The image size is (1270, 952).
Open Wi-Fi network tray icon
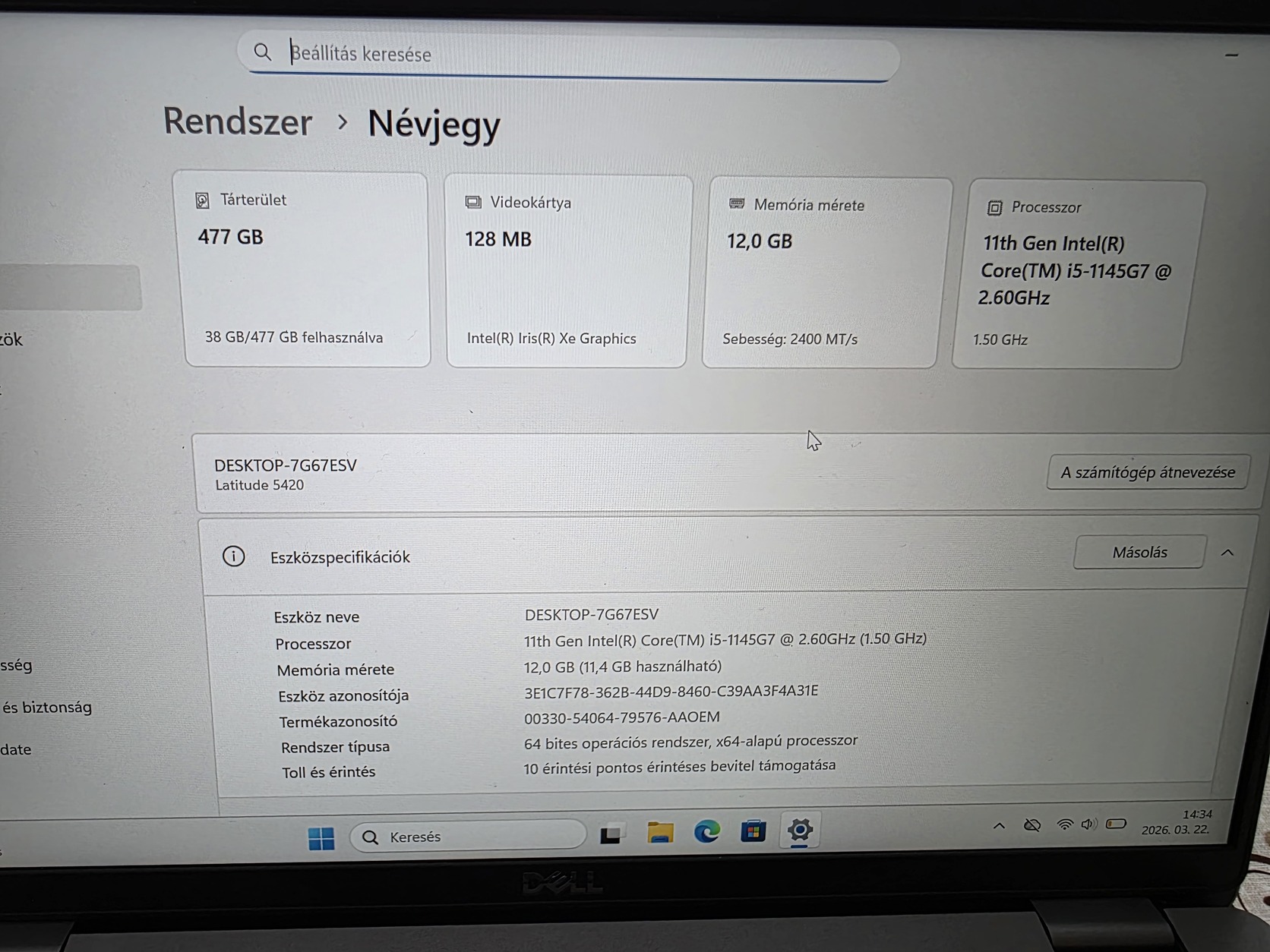click(x=1065, y=824)
